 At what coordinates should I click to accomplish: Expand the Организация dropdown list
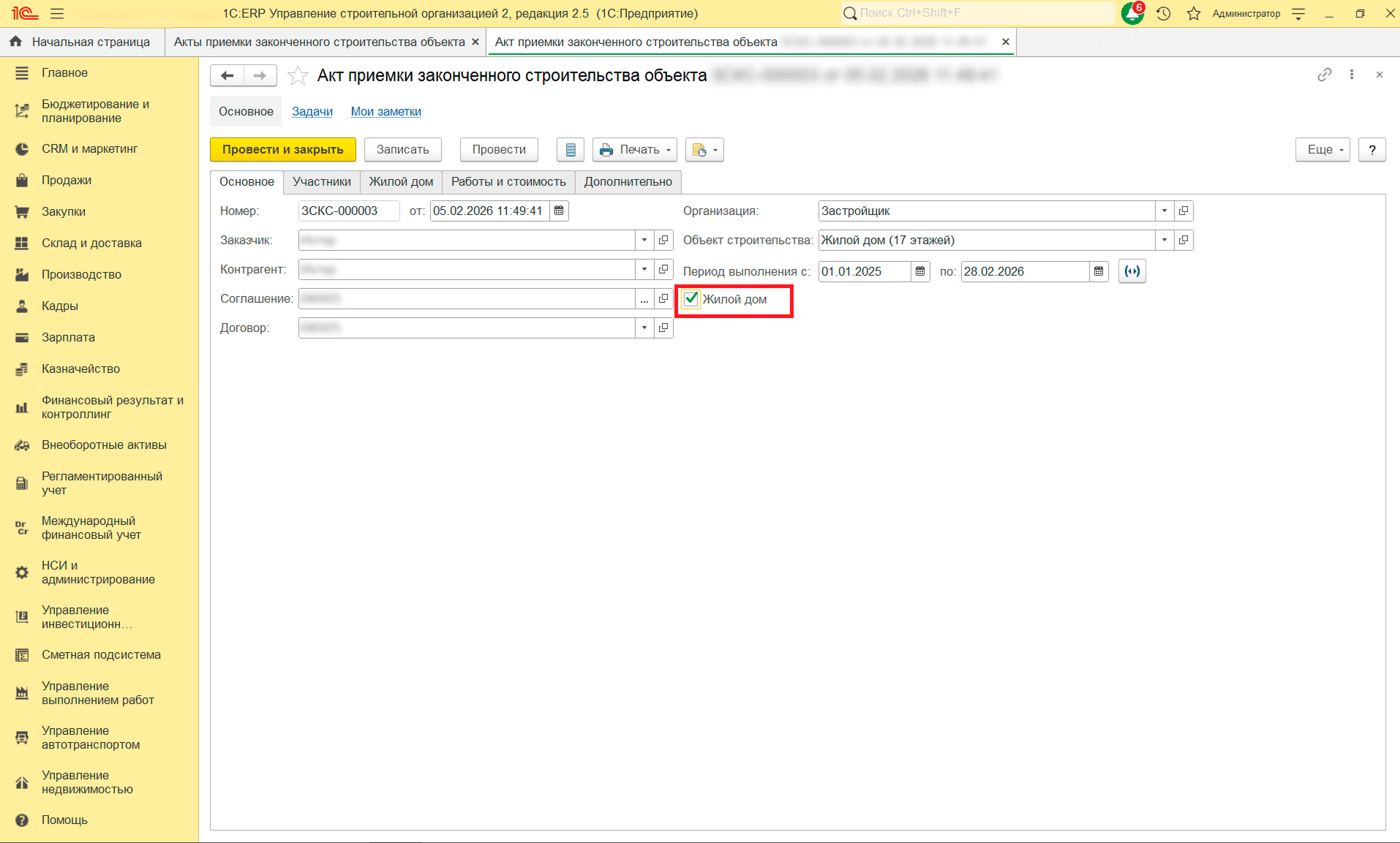pyautogui.click(x=1164, y=211)
